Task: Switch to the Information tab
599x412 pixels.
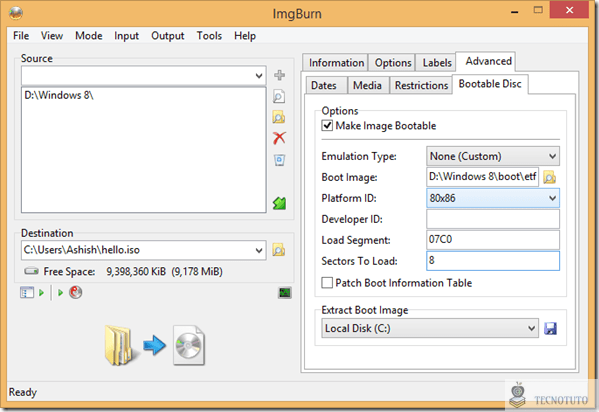Action: tap(336, 63)
